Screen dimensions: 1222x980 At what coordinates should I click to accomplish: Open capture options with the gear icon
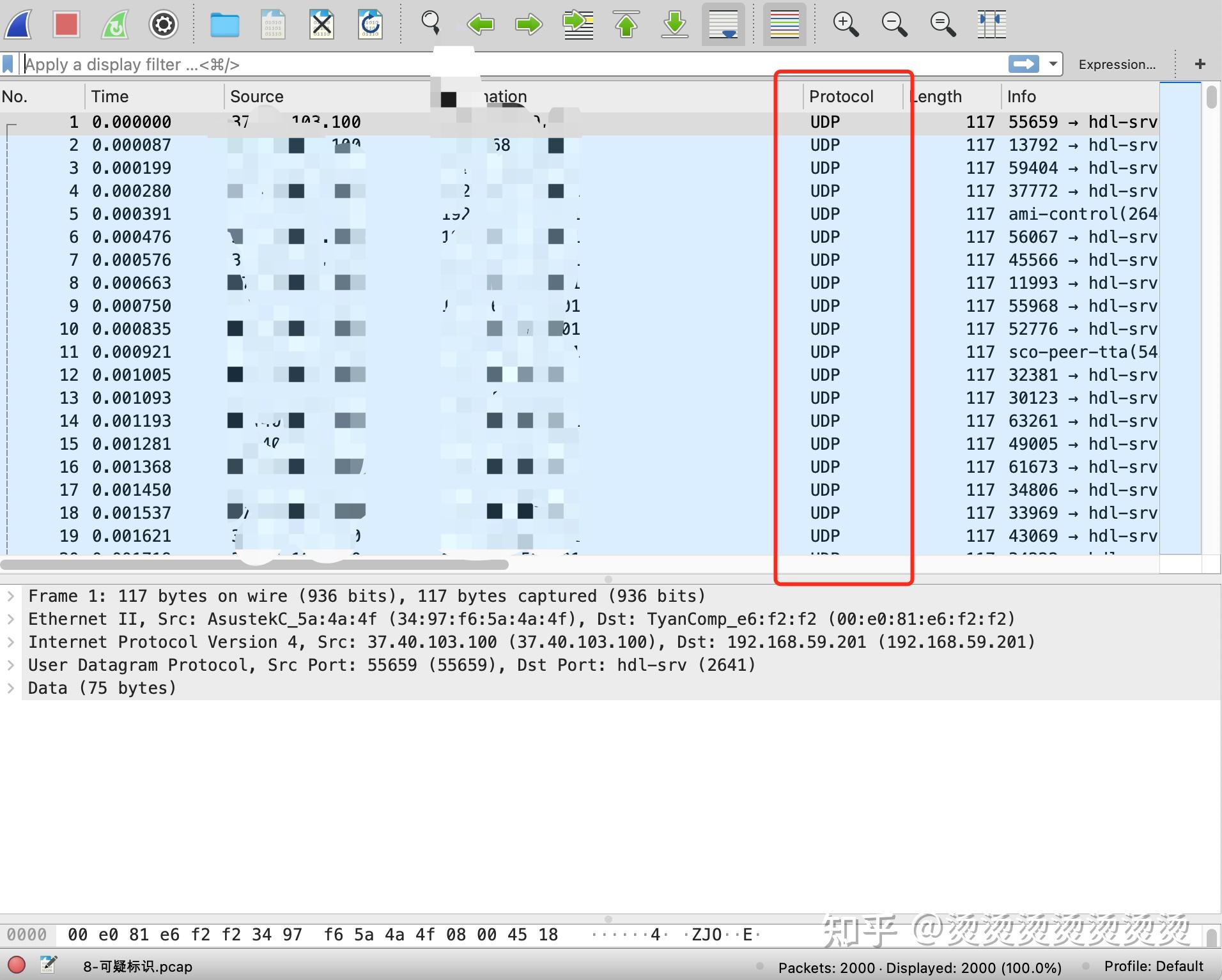click(x=163, y=24)
